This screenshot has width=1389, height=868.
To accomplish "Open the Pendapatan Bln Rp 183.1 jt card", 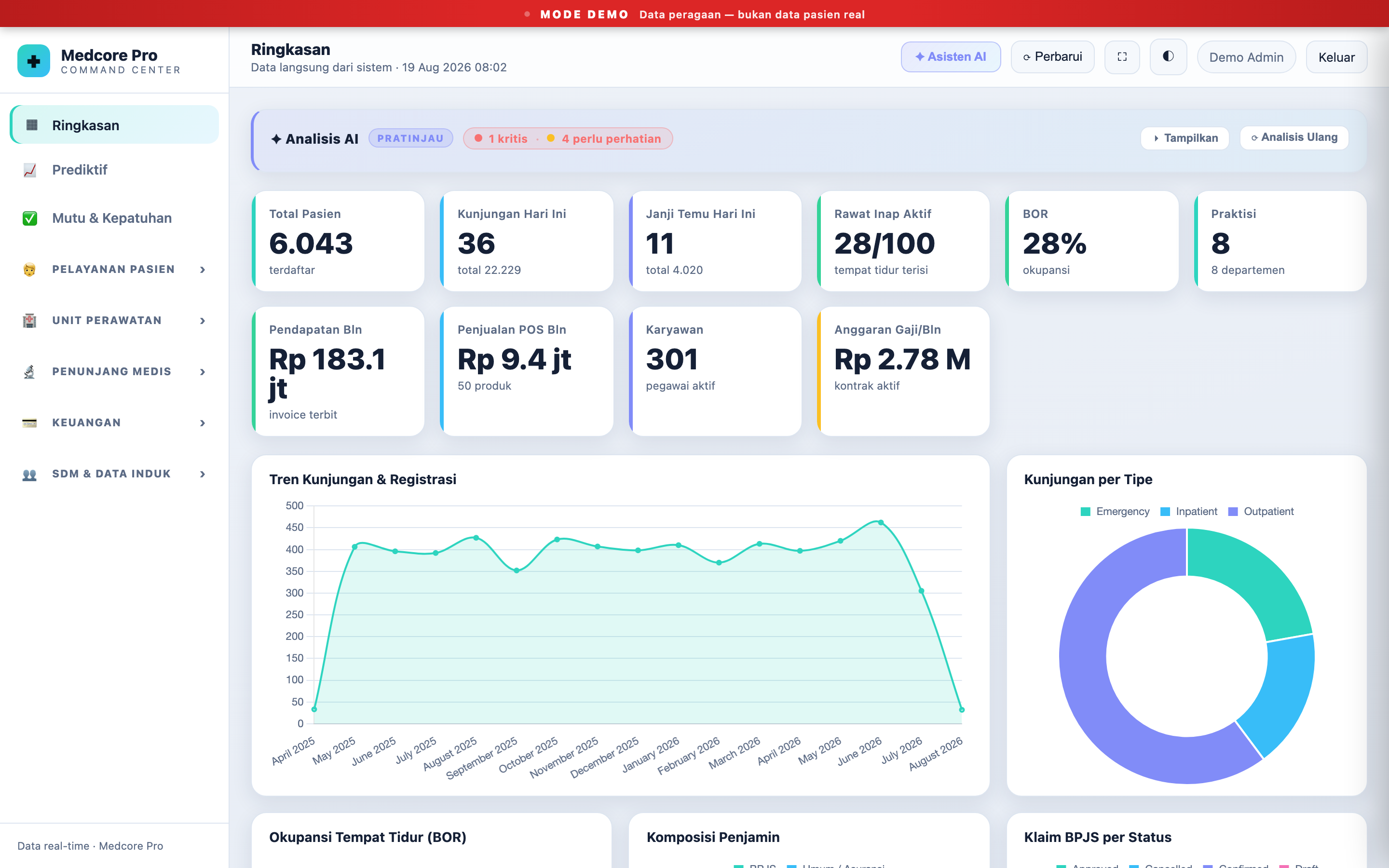I will [338, 371].
